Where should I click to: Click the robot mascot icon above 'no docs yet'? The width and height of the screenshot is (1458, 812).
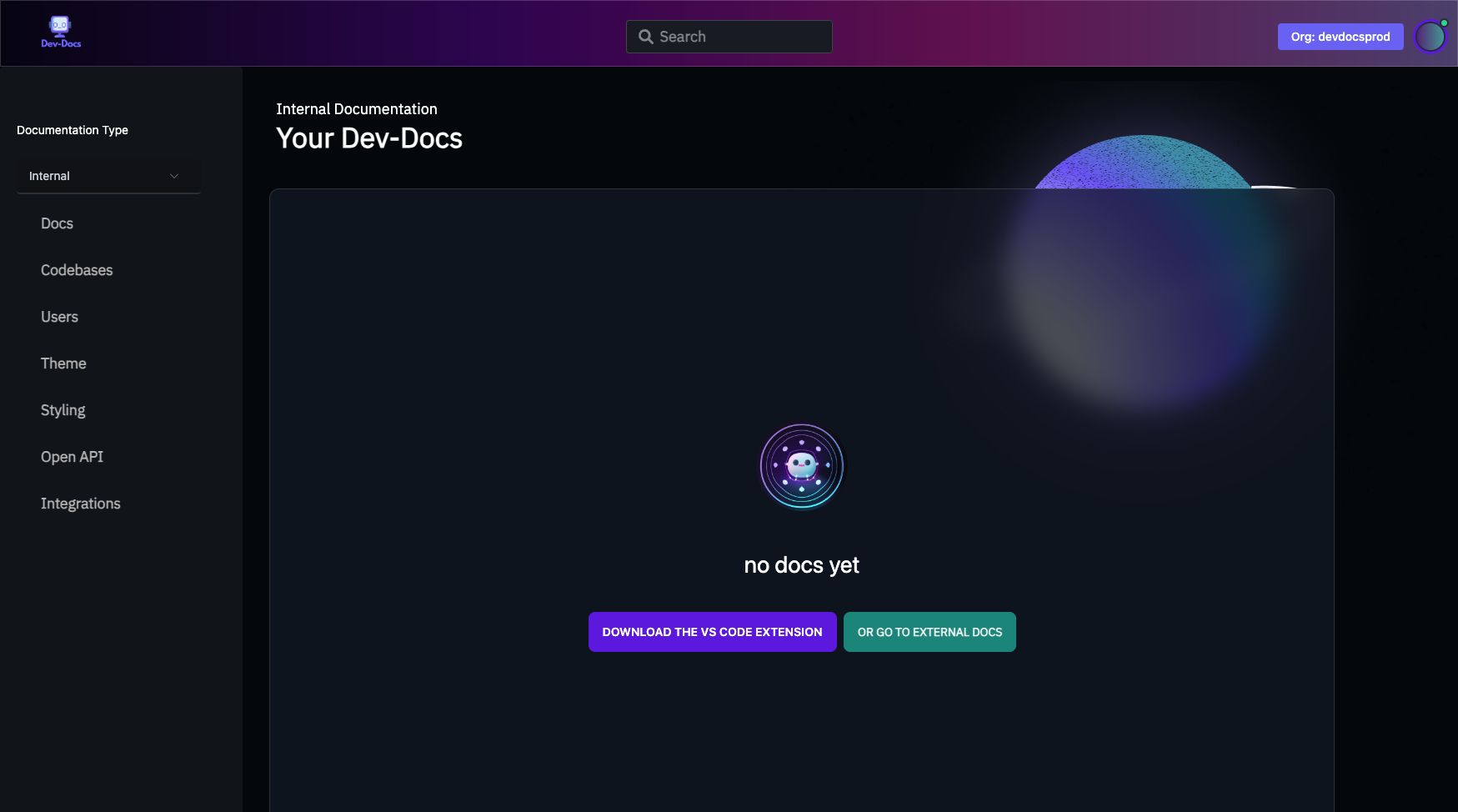click(801, 465)
